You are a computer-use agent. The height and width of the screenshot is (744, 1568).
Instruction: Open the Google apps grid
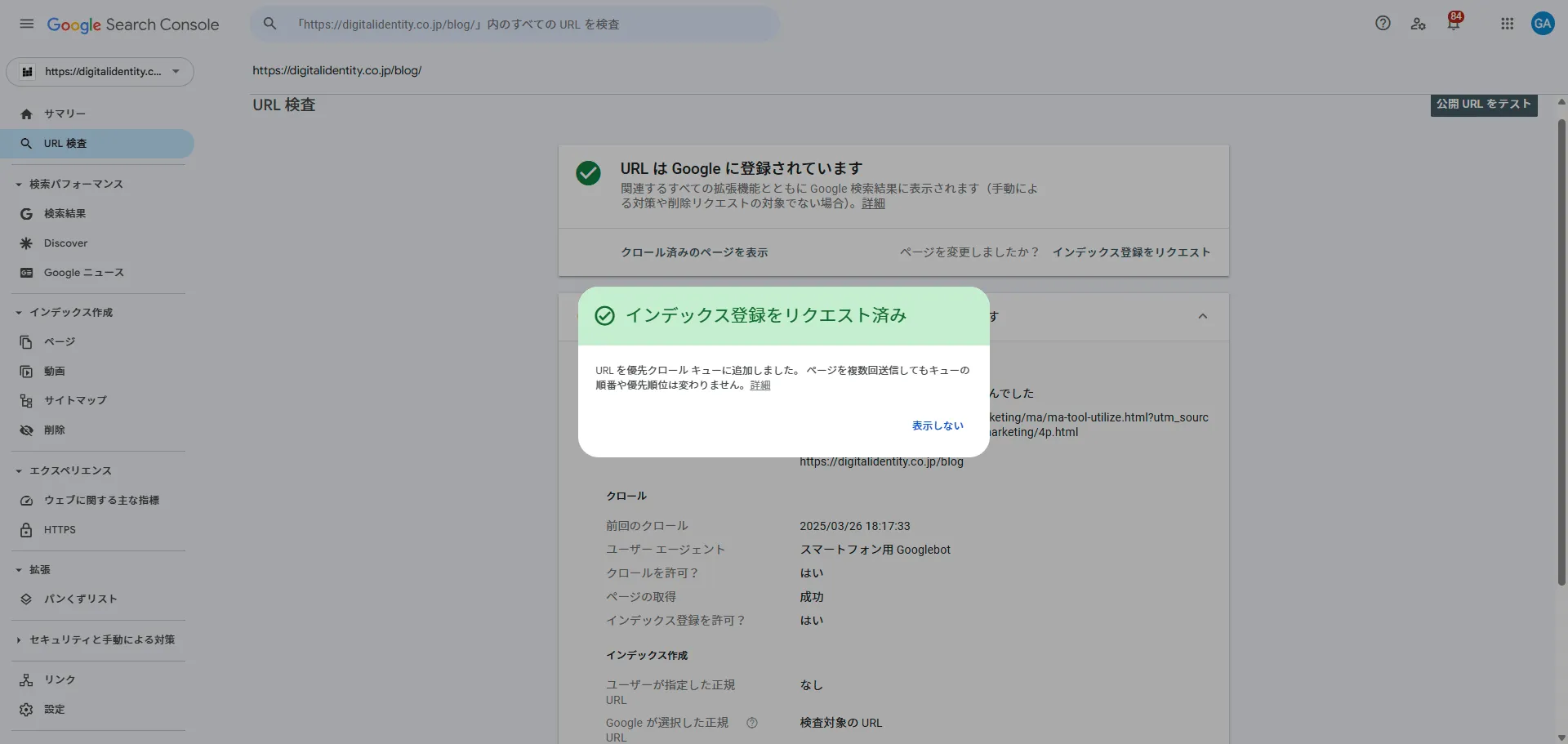[1508, 24]
